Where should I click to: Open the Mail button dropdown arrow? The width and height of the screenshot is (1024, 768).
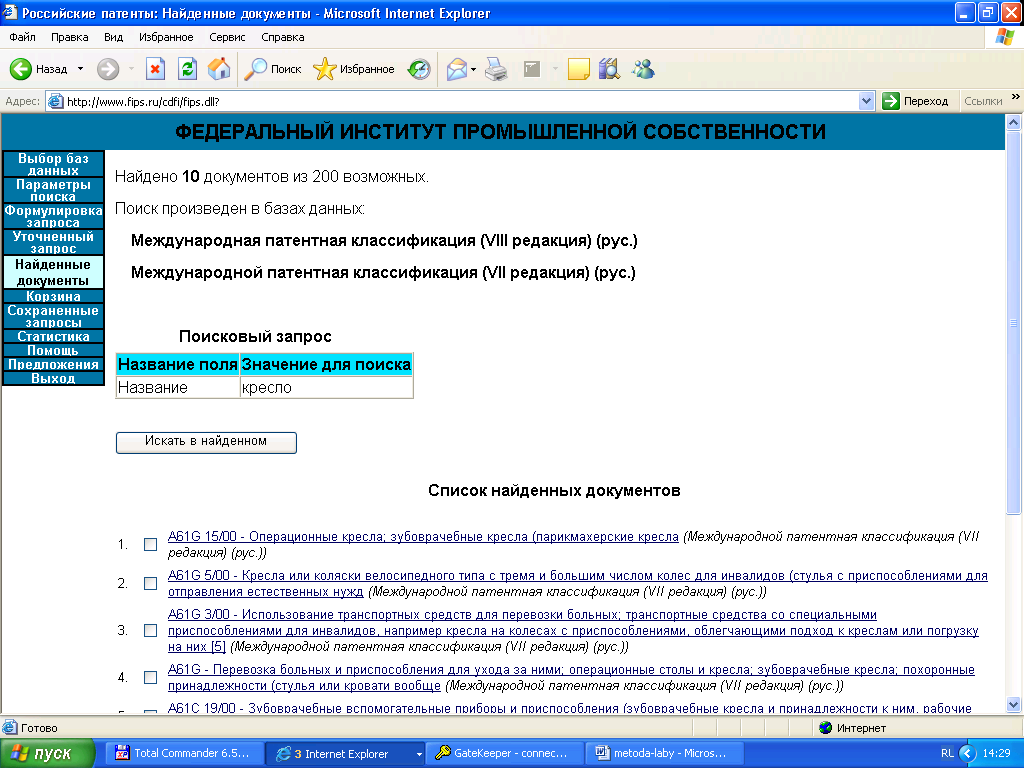pyautogui.click(x=473, y=69)
